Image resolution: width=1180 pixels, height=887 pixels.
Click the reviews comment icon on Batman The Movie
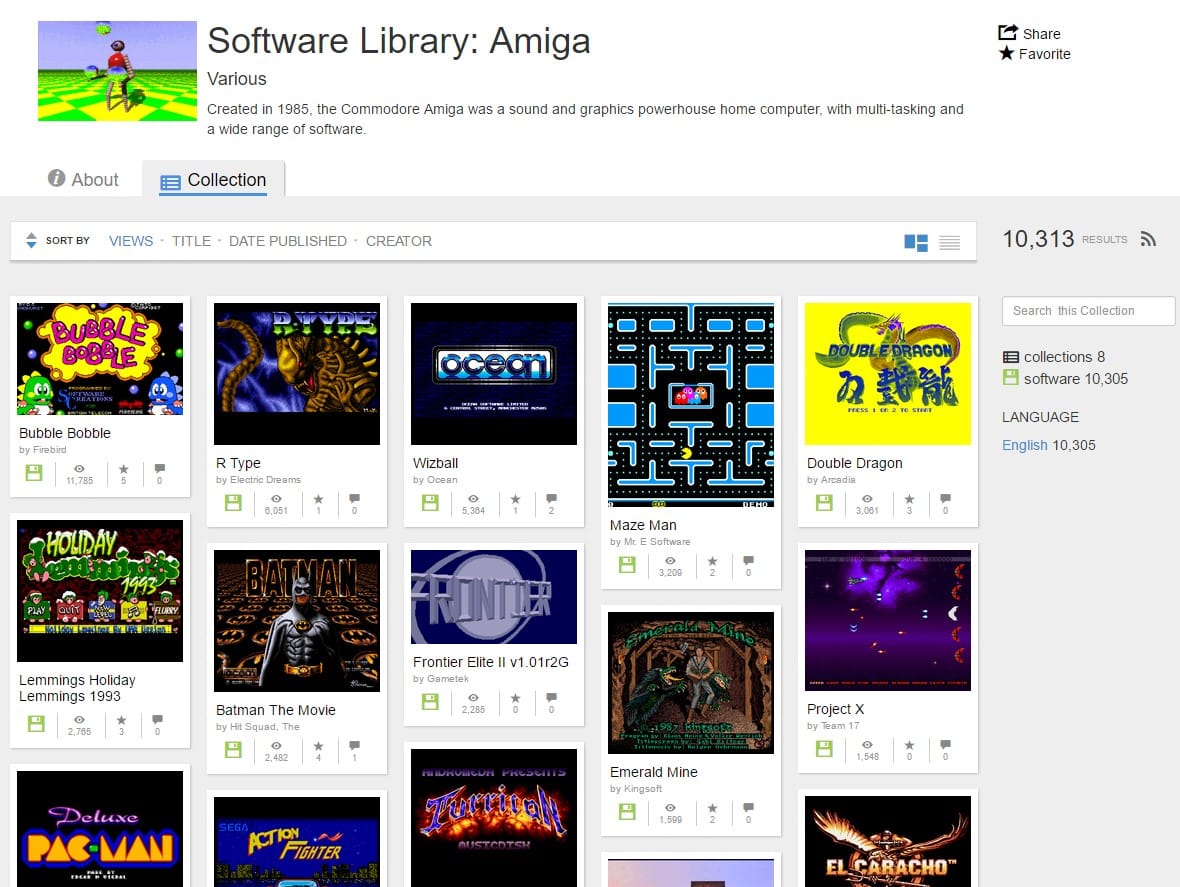[x=354, y=745]
